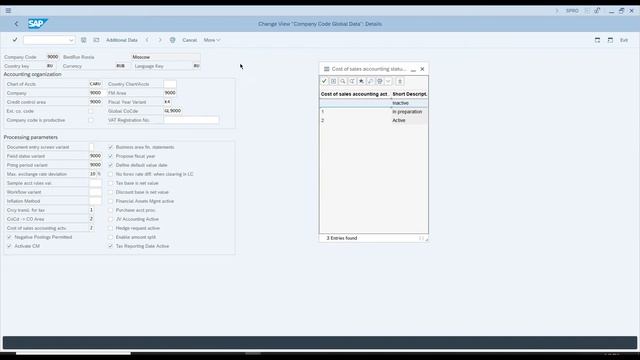Minimize the Cost of sales accounting popup
This screenshot has height=360, width=640.
(413, 69)
